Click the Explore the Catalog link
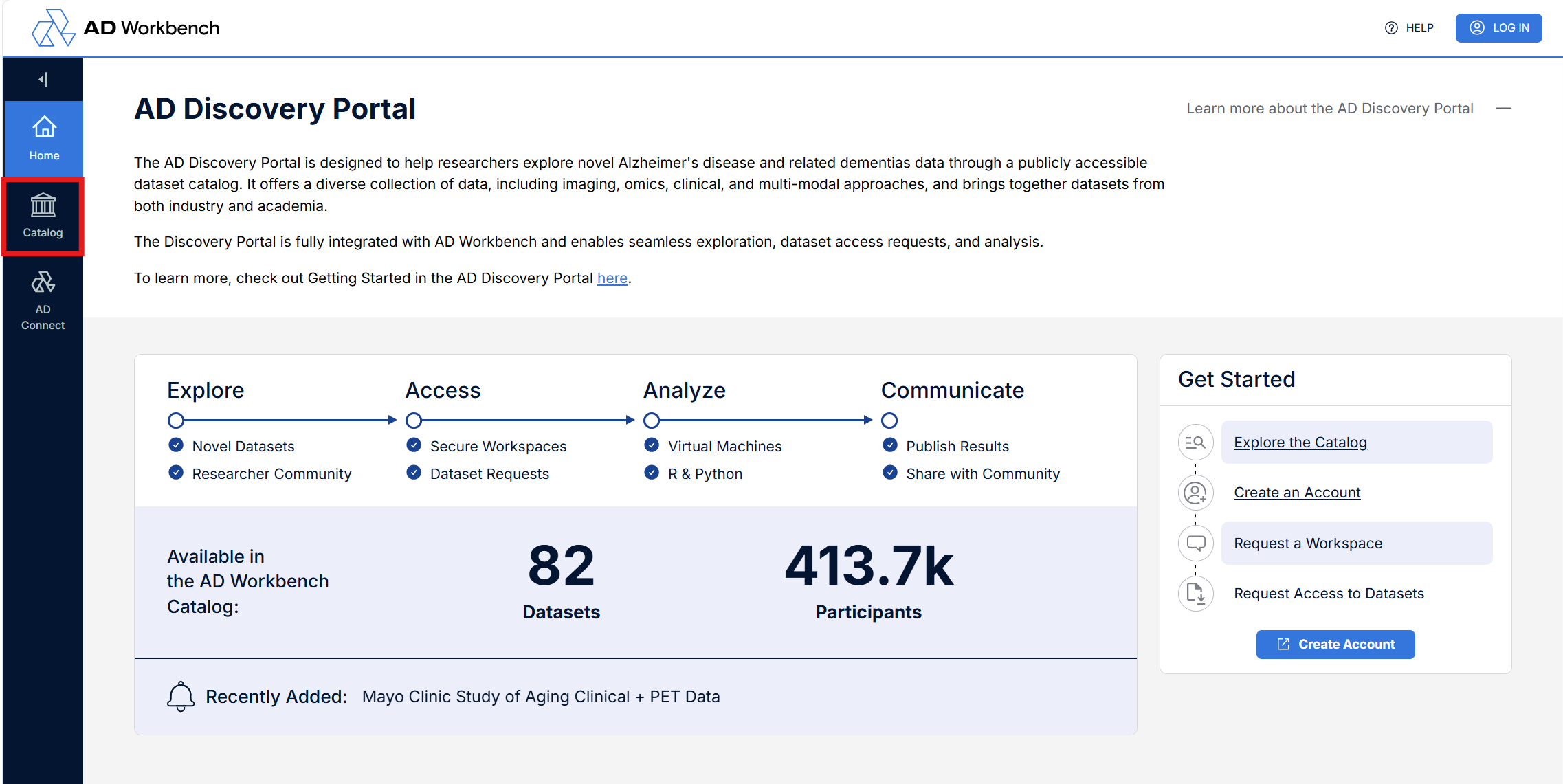1563x784 pixels. [1300, 443]
